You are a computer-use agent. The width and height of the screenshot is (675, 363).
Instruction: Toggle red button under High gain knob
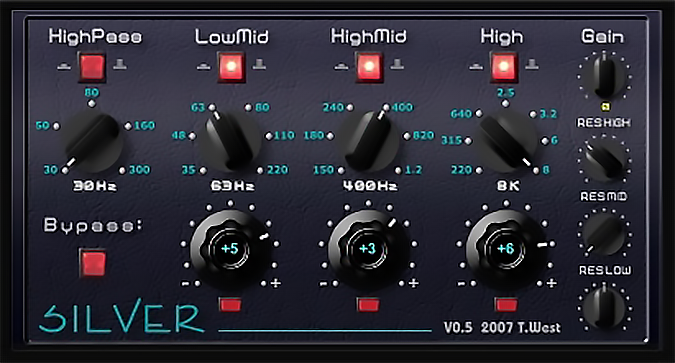click(506, 304)
